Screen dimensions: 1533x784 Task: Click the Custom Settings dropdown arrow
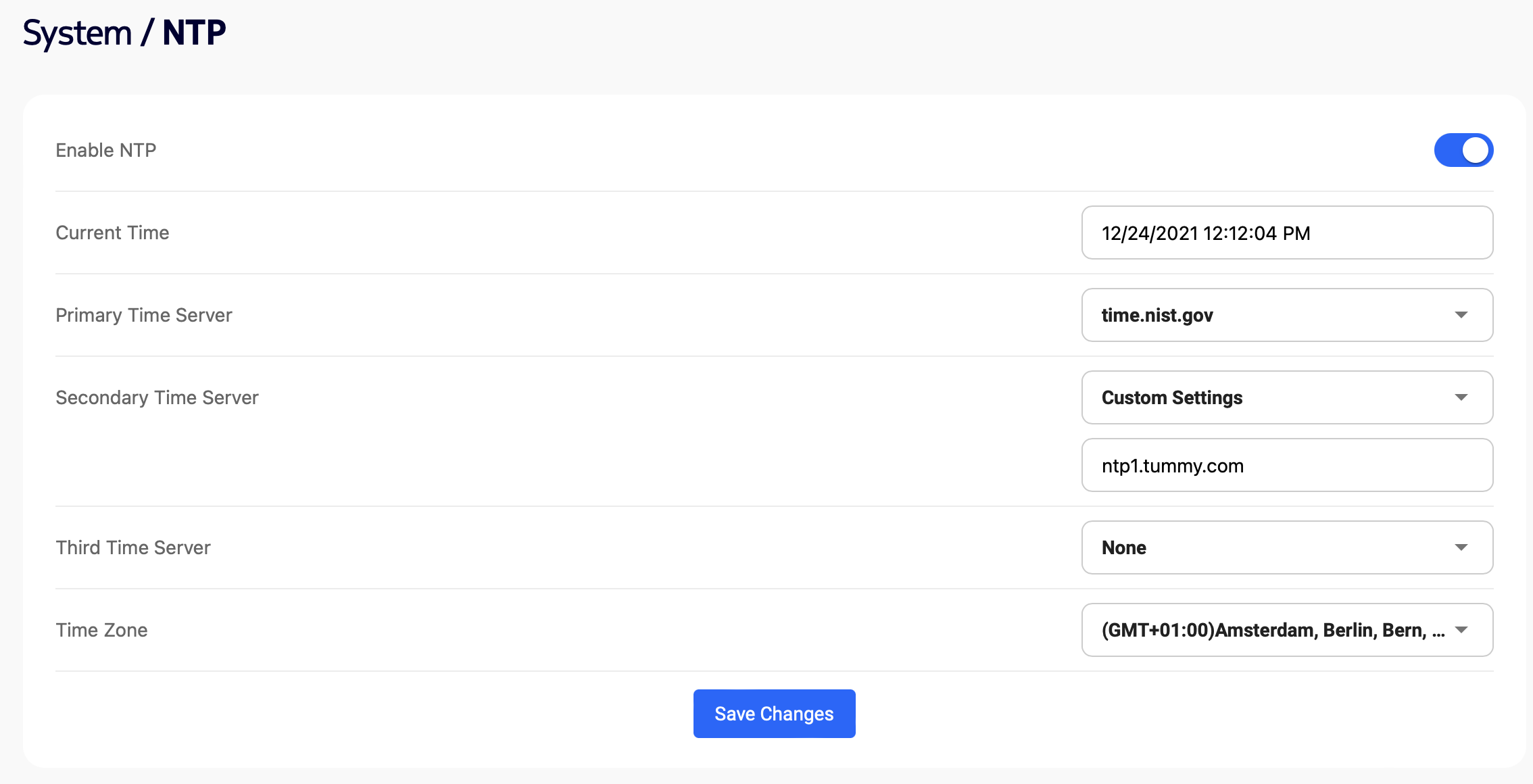[1461, 398]
